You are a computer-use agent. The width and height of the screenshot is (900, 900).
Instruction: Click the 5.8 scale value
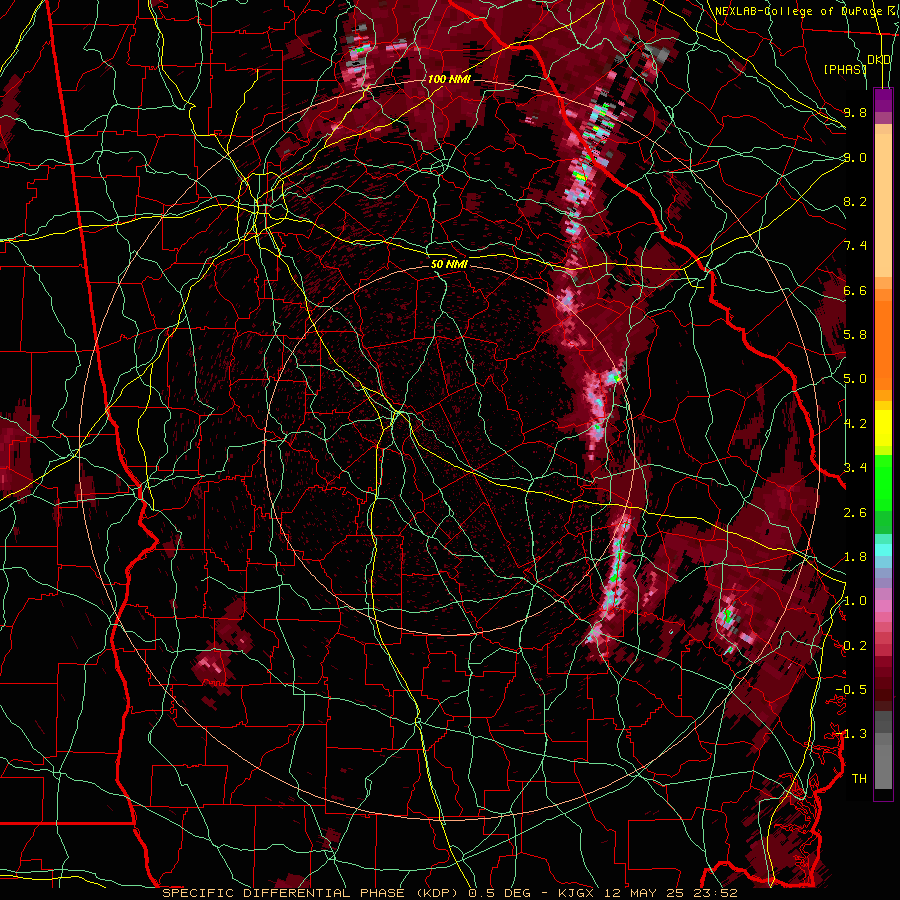(855, 335)
